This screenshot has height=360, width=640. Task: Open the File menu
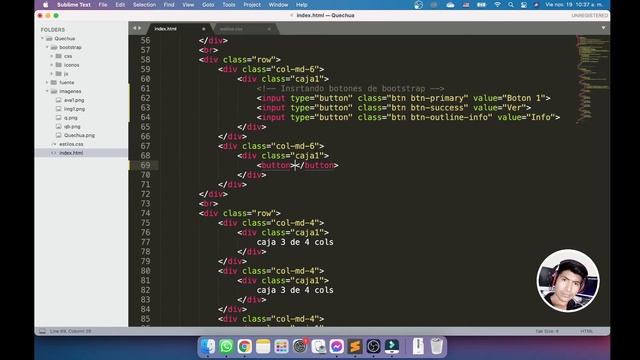[103, 5]
